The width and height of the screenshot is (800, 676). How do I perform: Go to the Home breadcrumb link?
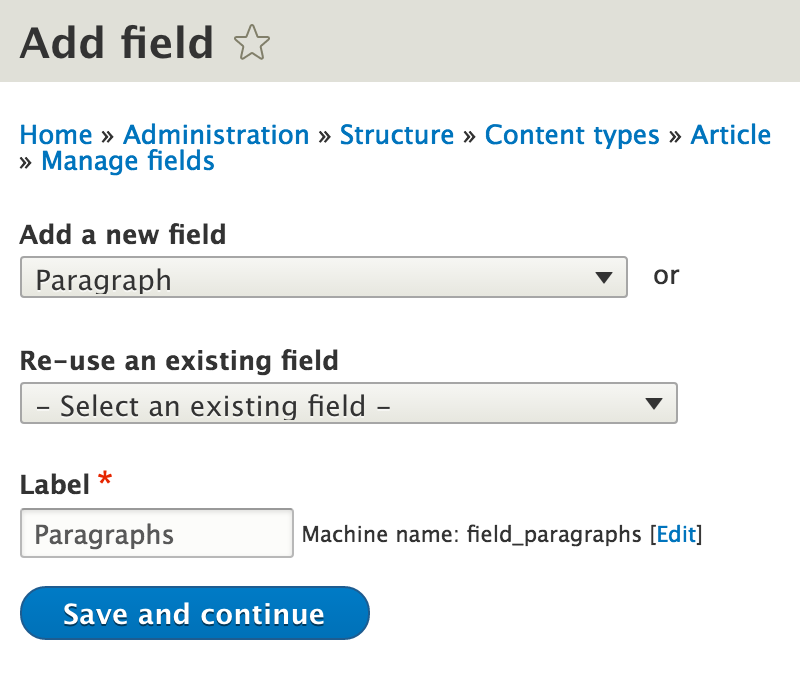coord(56,135)
